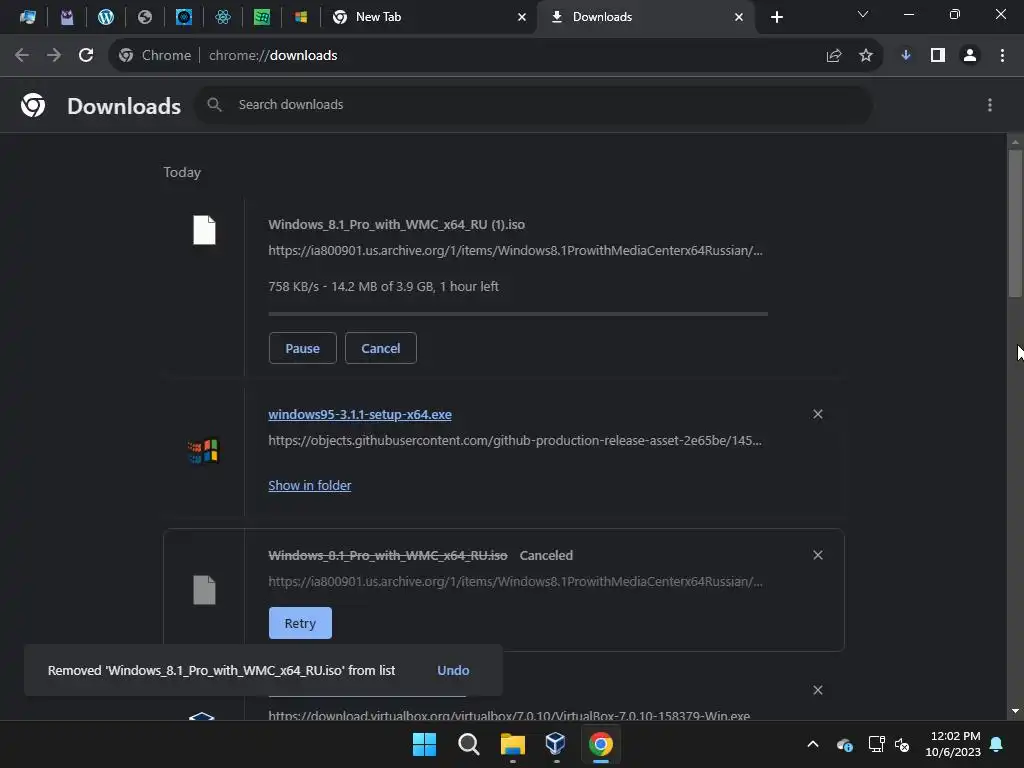Click the OneDrive cloud tray icon

coord(844,744)
